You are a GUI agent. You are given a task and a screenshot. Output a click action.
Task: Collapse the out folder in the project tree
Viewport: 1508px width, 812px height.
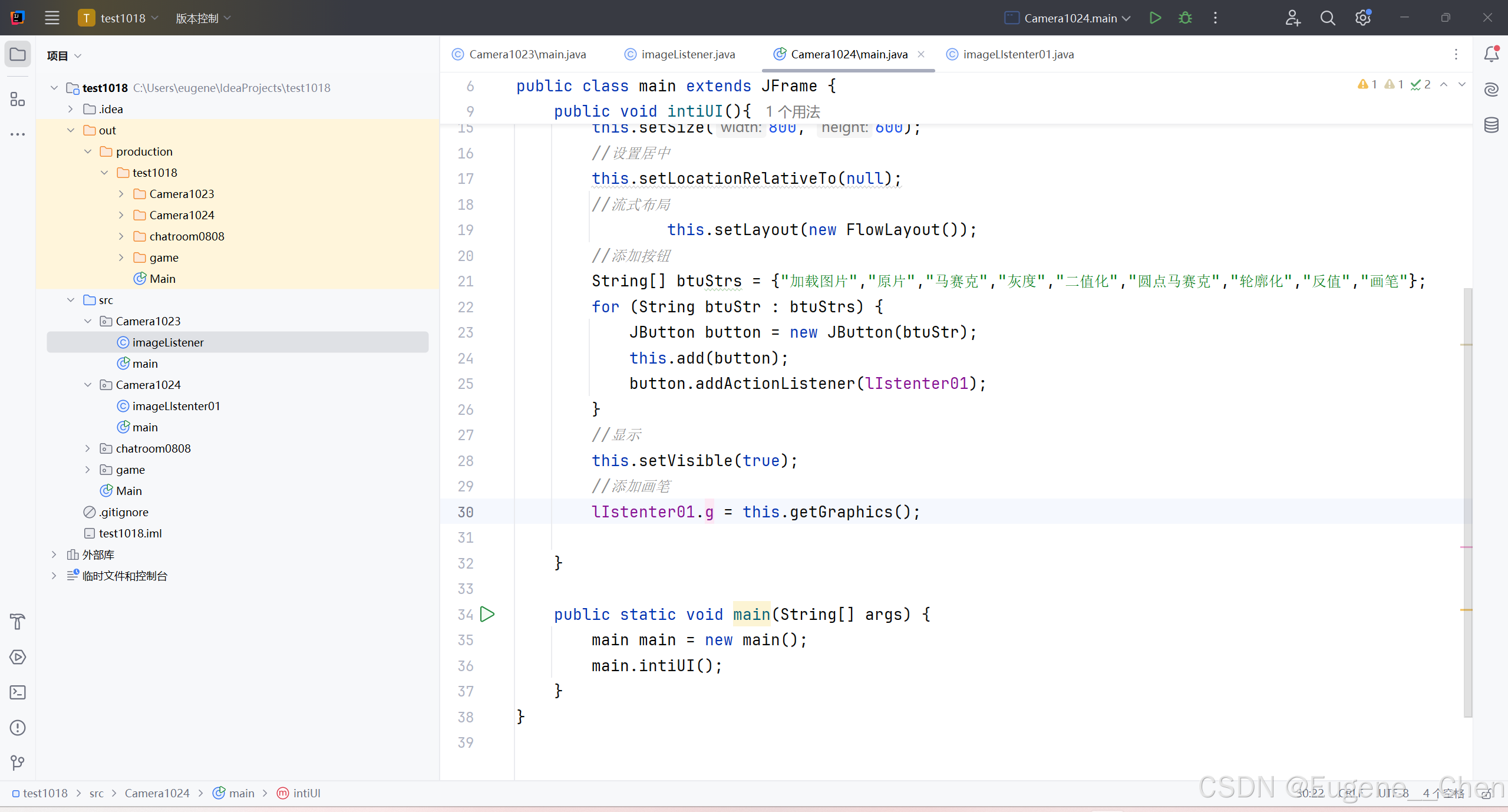pos(71,130)
